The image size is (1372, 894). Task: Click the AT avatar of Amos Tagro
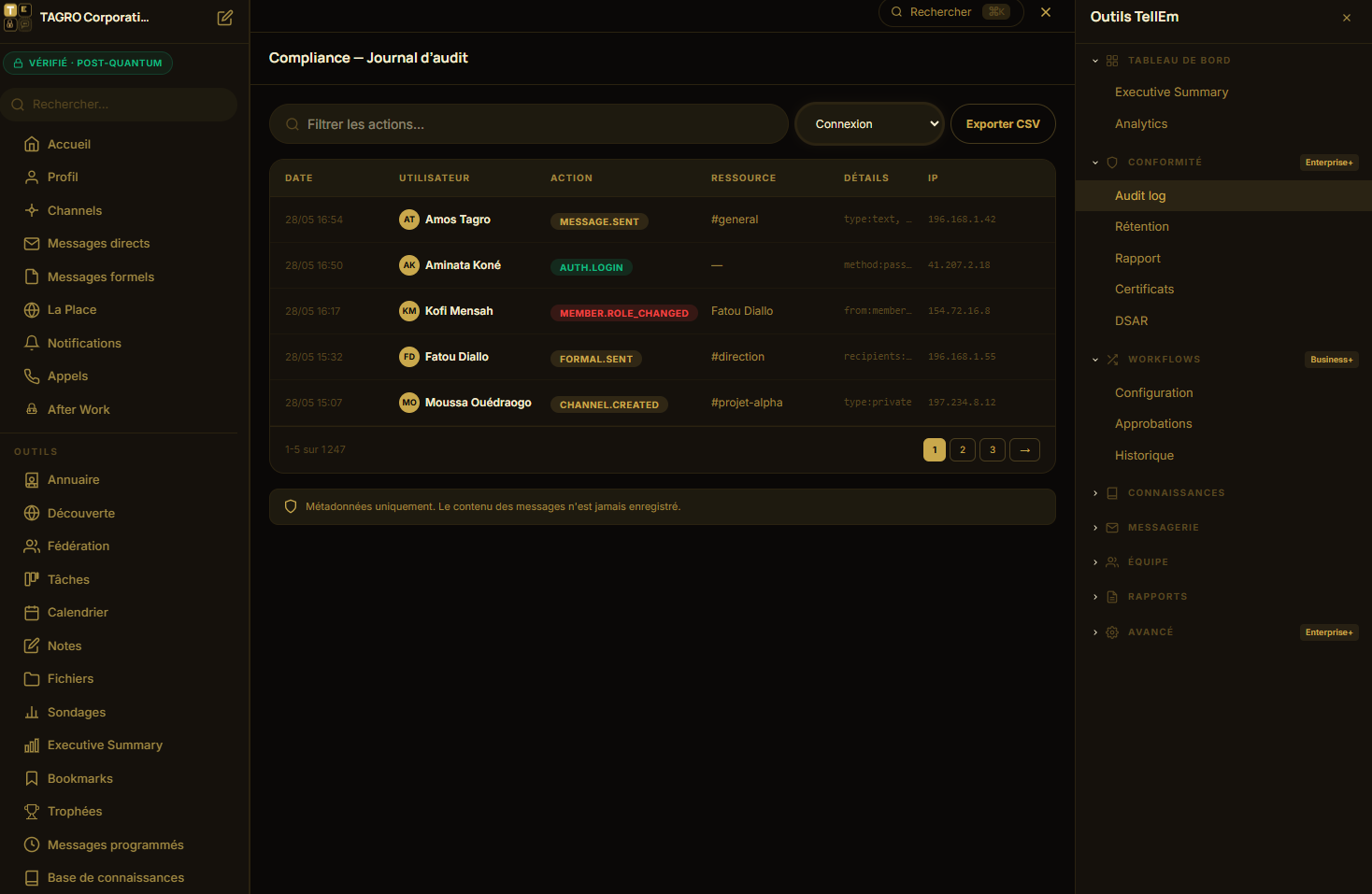(409, 220)
